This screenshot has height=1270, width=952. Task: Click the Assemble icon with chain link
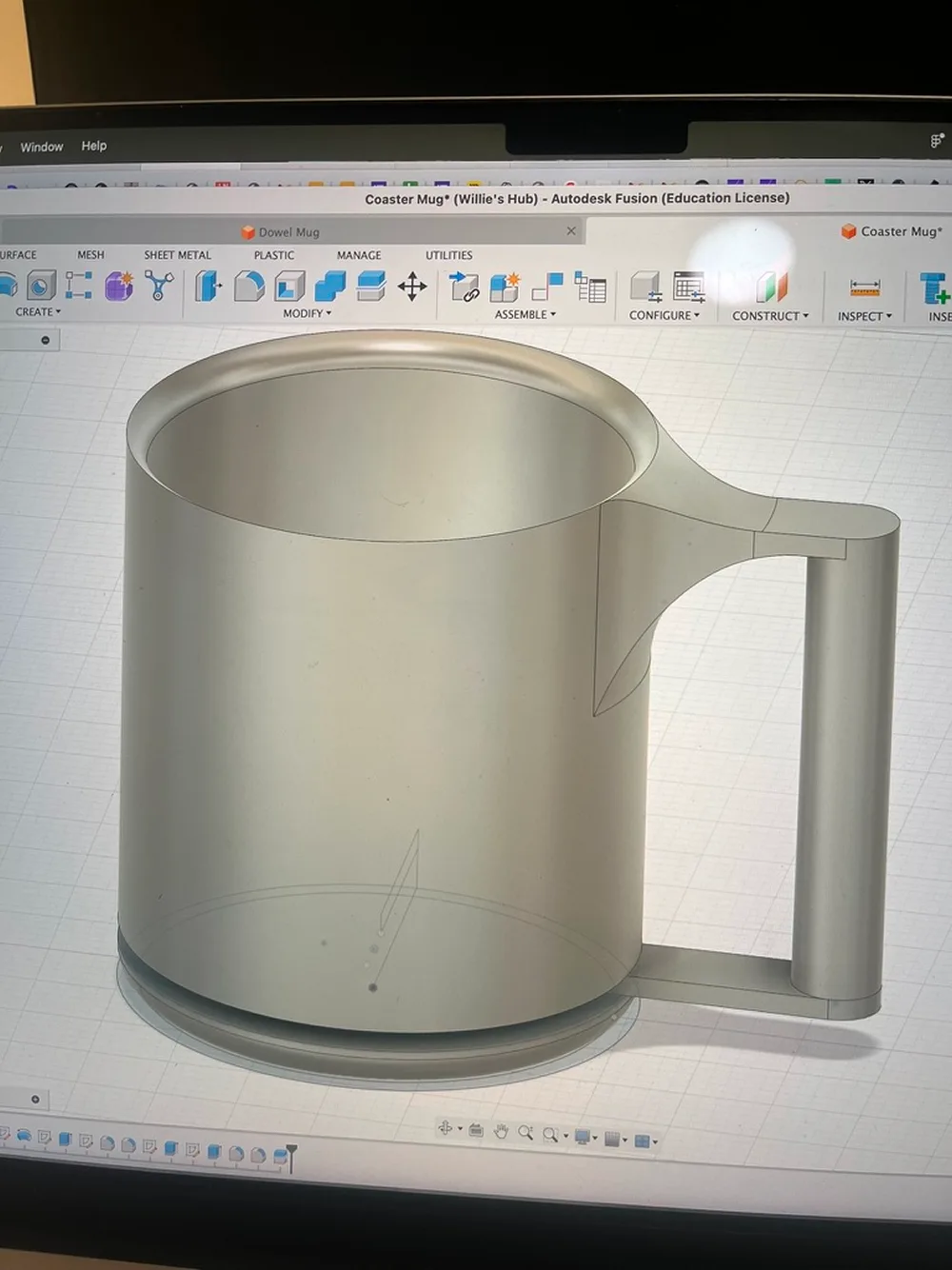[464, 287]
